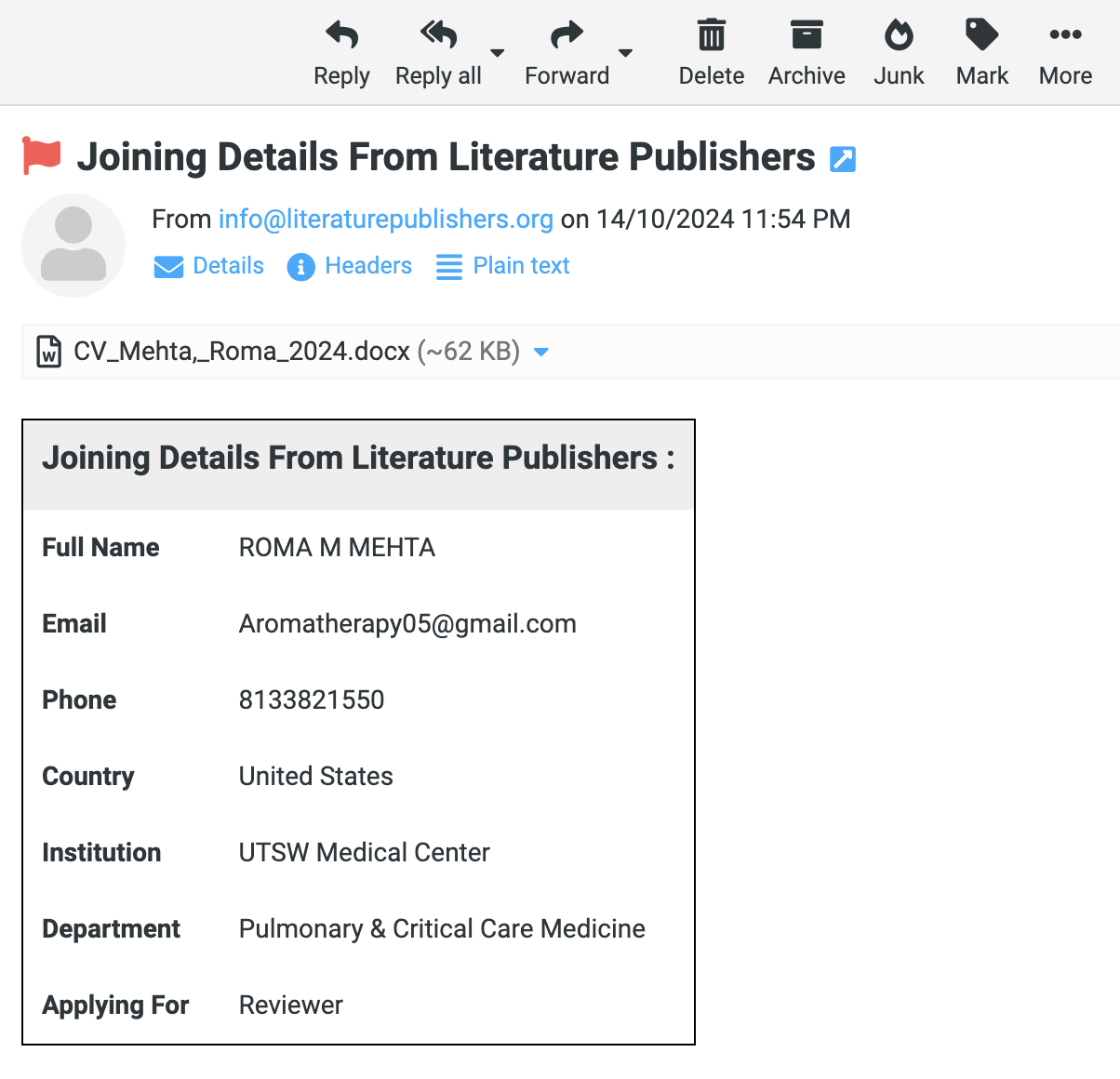The width and height of the screenshot is (1120, 1079).
Task: Switch to Plain text view
Action: pyautogui.click(x=503, y=266)
